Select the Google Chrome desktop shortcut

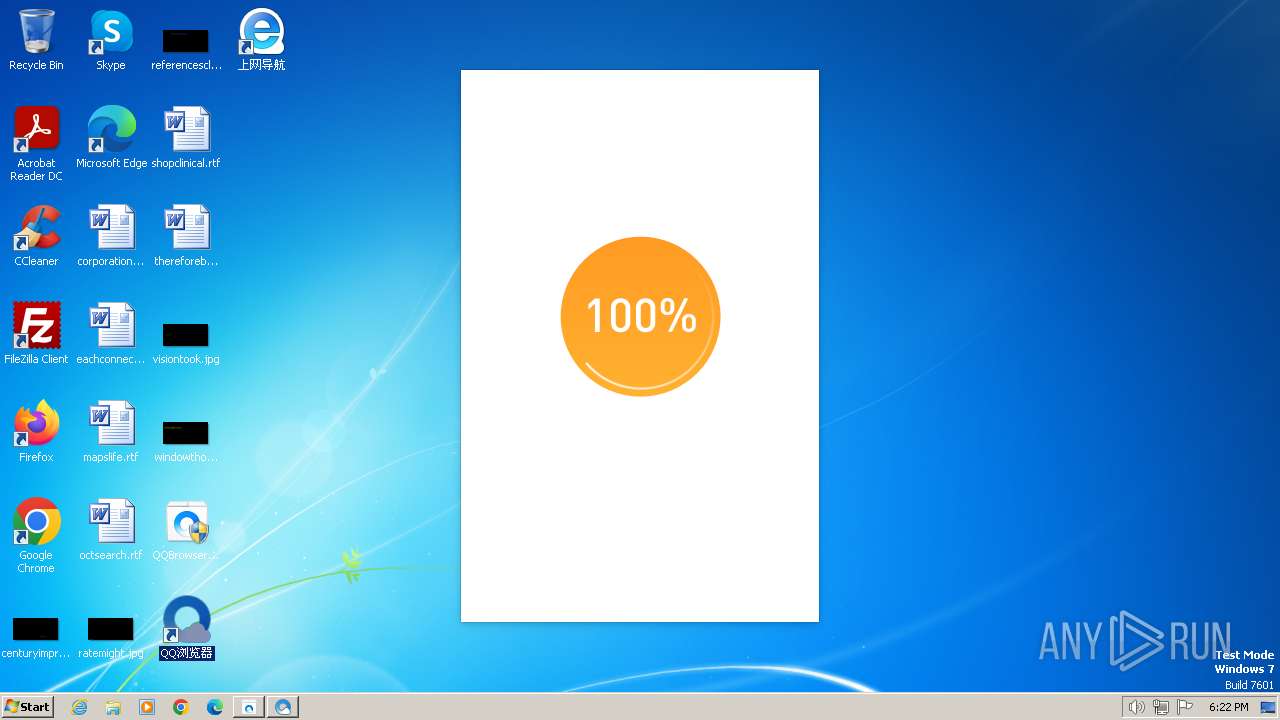tap(36, 537)
